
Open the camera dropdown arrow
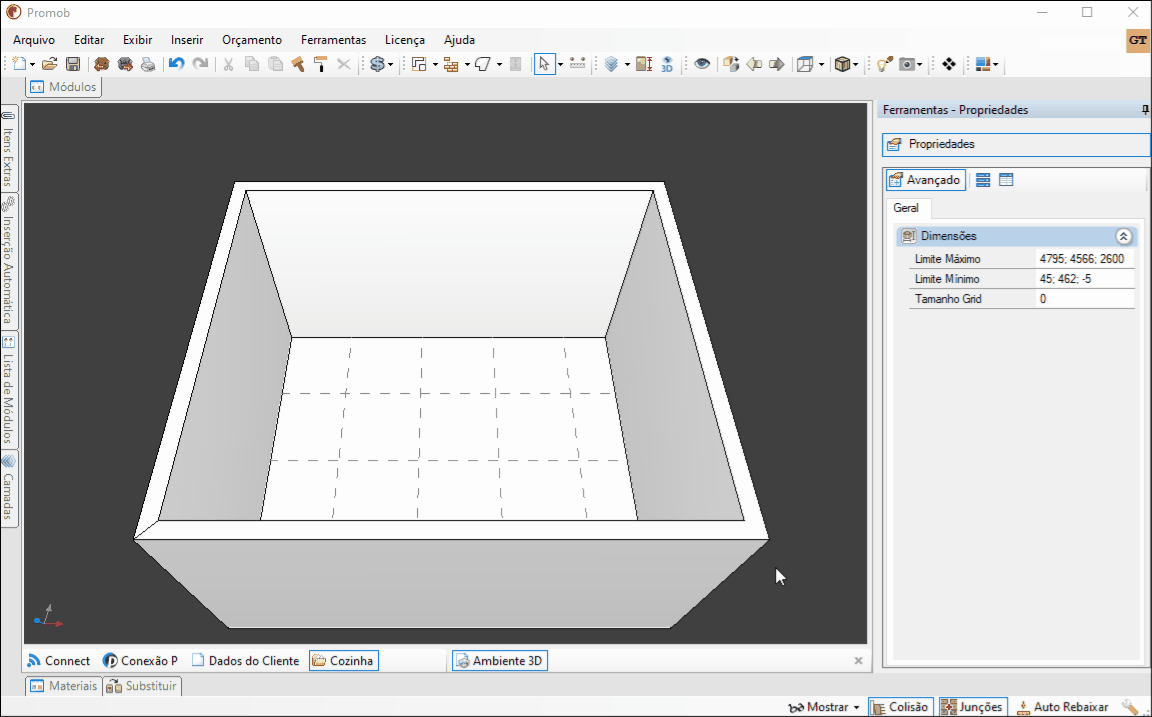click(920, 65)
